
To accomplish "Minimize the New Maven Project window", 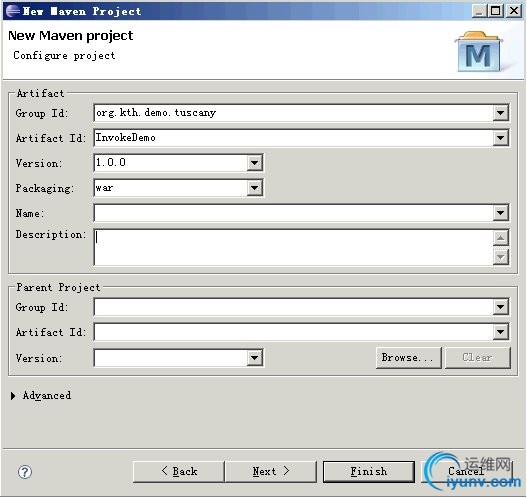I will pyautogui.click(x=480, y=11).
